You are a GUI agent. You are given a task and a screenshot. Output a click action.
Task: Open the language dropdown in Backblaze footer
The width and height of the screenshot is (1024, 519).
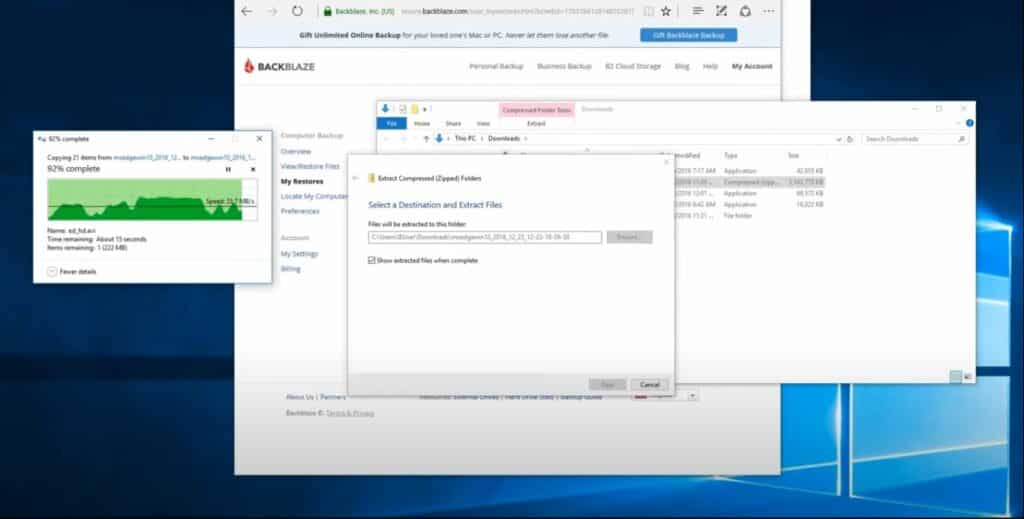click(x=692, y=396)
